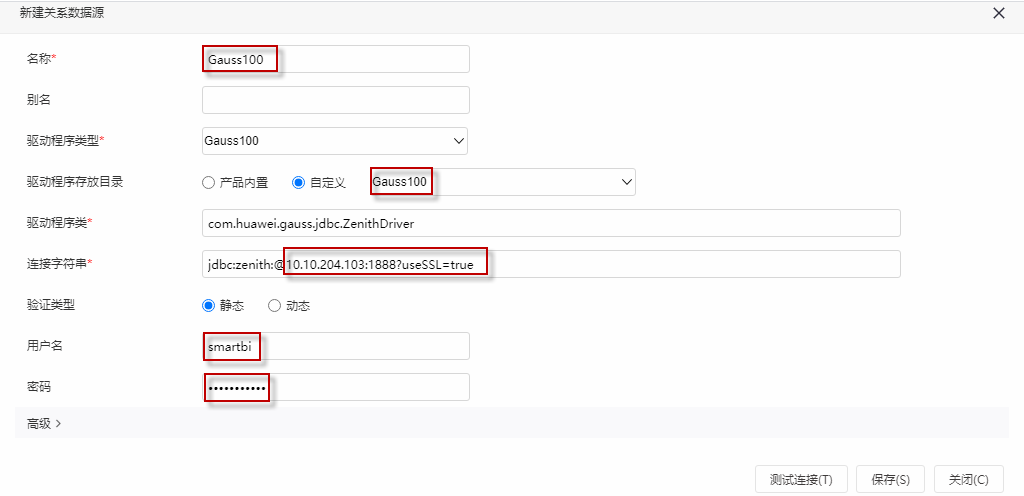Click the 验证类型 label text
1024x496 pixels.
coord(51,305)
